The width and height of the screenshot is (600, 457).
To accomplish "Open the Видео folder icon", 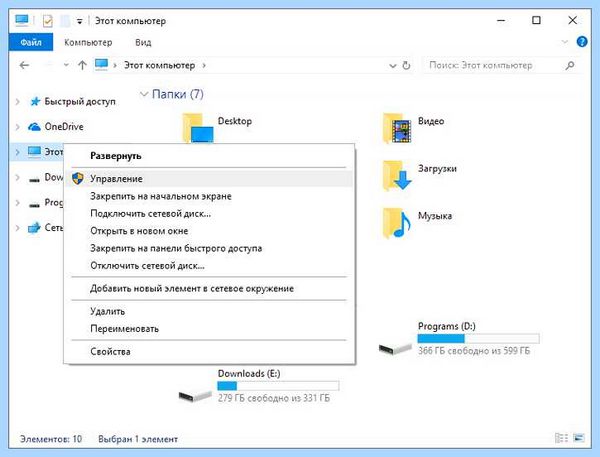I will [397, 128].
